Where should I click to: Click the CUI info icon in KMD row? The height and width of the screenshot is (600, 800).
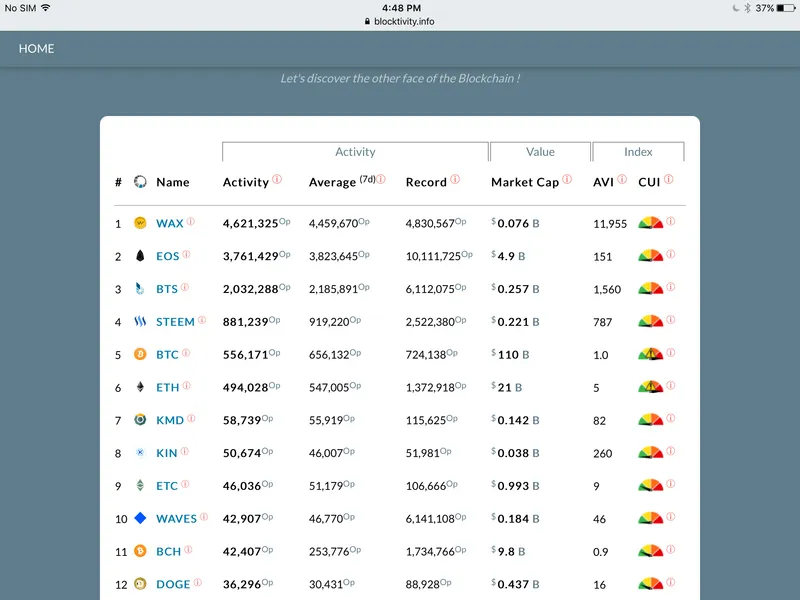coord(671,418)
